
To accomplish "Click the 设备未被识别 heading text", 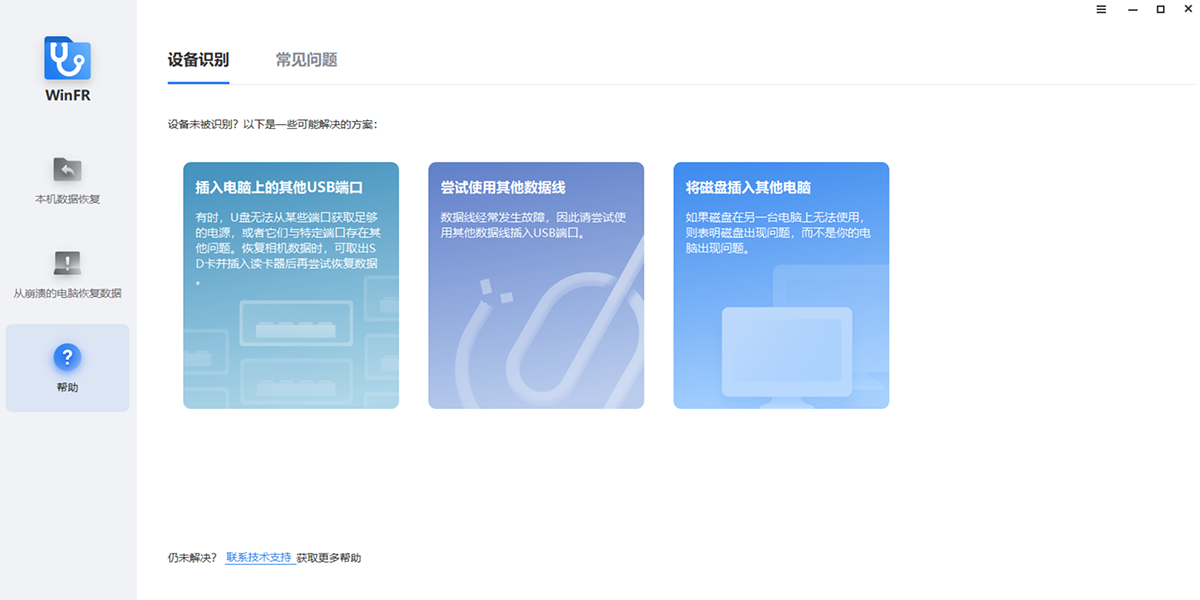I will coord(270,124).
